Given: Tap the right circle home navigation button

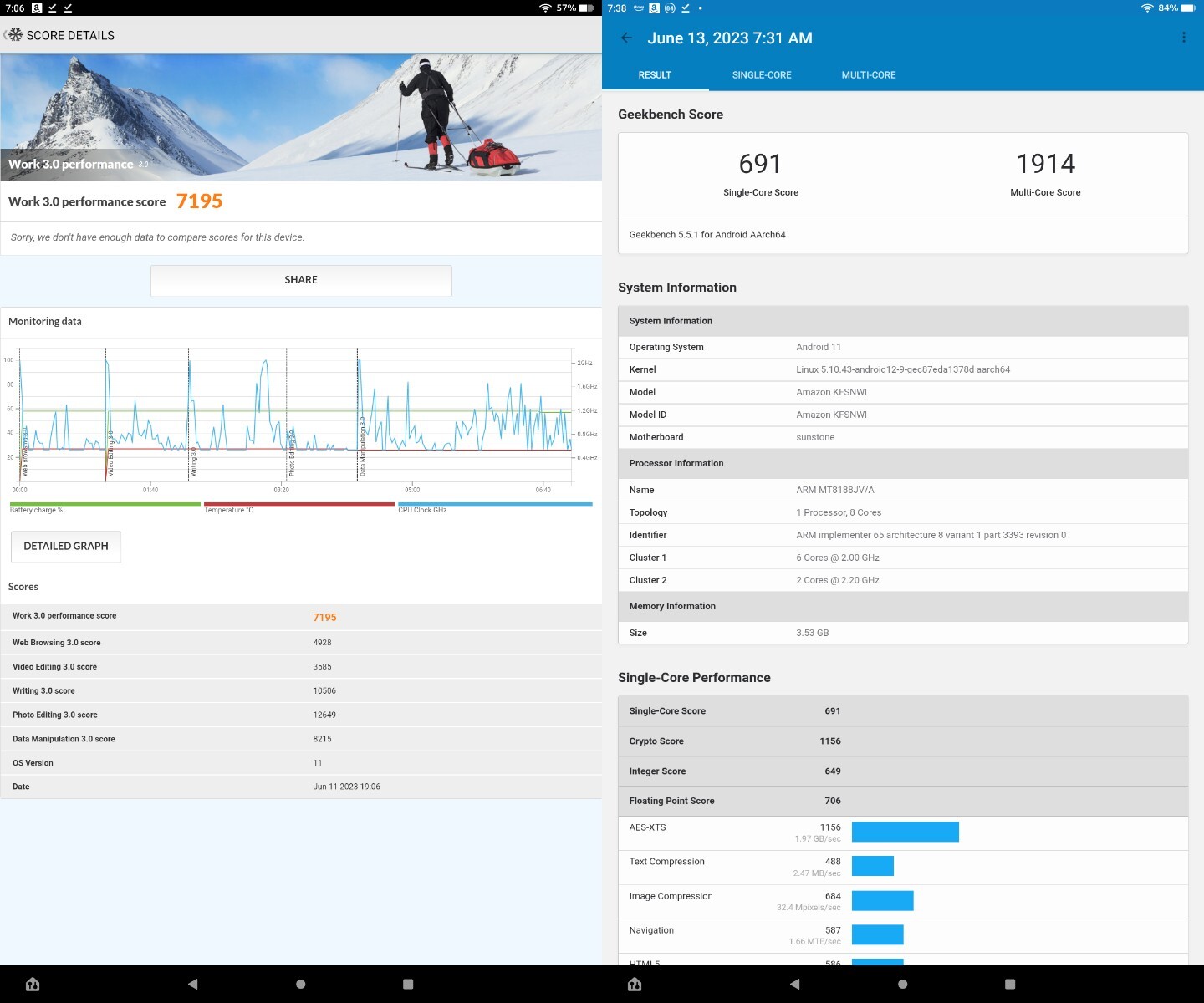Looking at the screenshot, I should point(903,984).
